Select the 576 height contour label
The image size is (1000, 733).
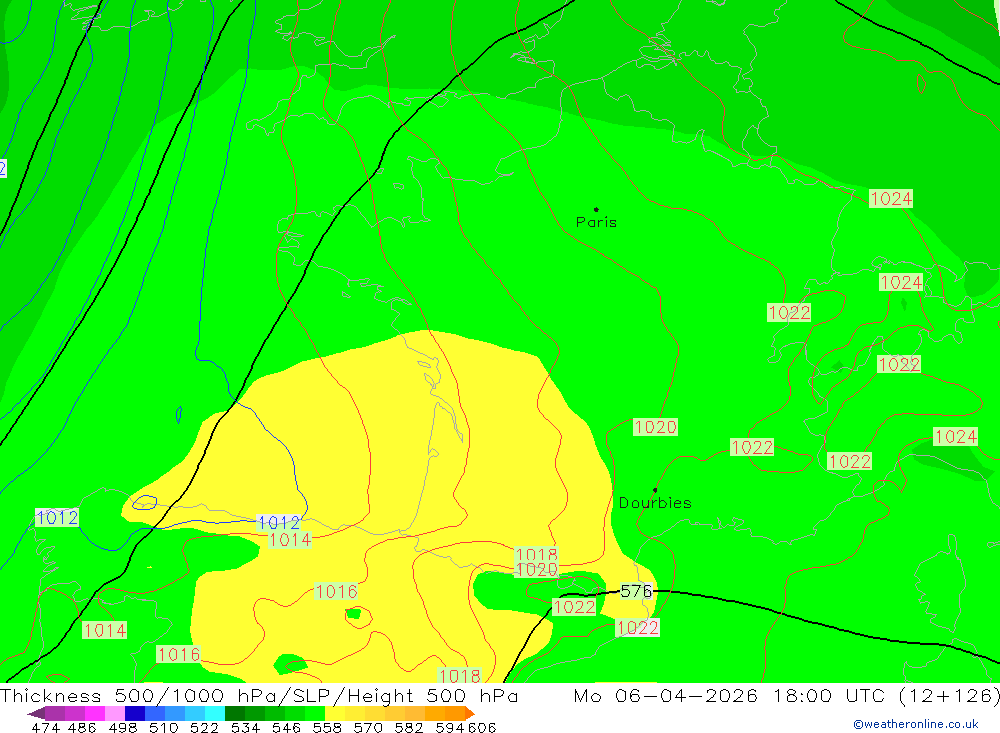[x=636, y=591]
